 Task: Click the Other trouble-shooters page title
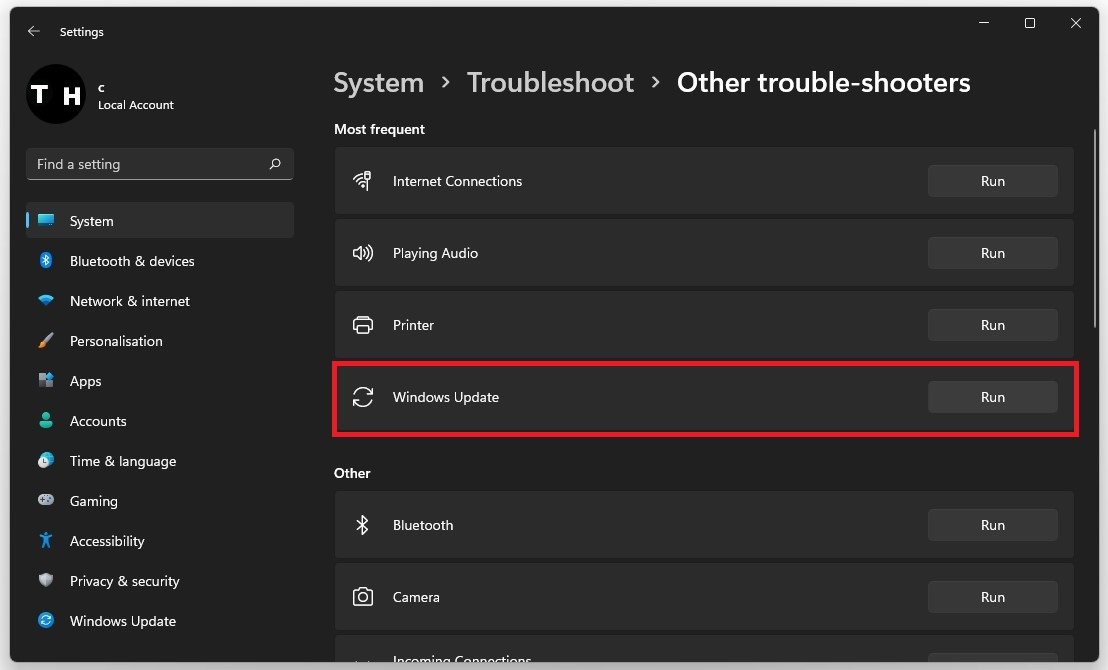pos(823,83)
